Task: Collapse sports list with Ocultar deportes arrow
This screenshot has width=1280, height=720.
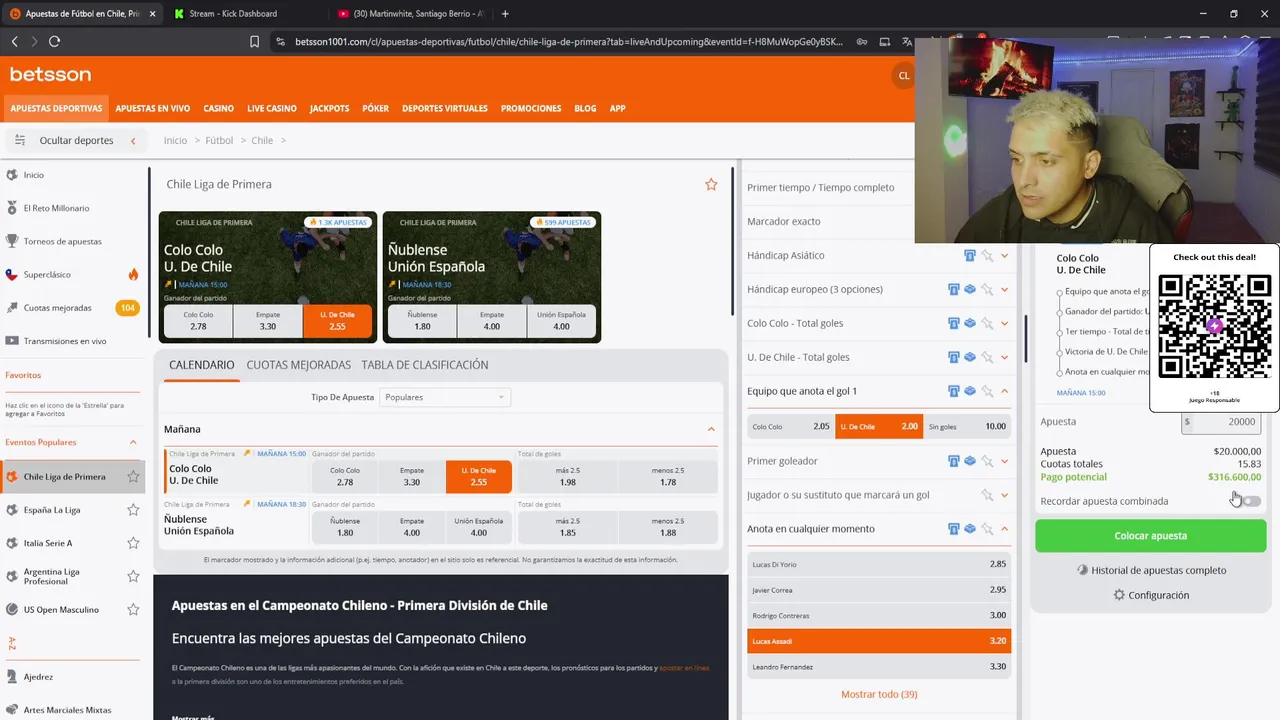Action: [133, 141]
